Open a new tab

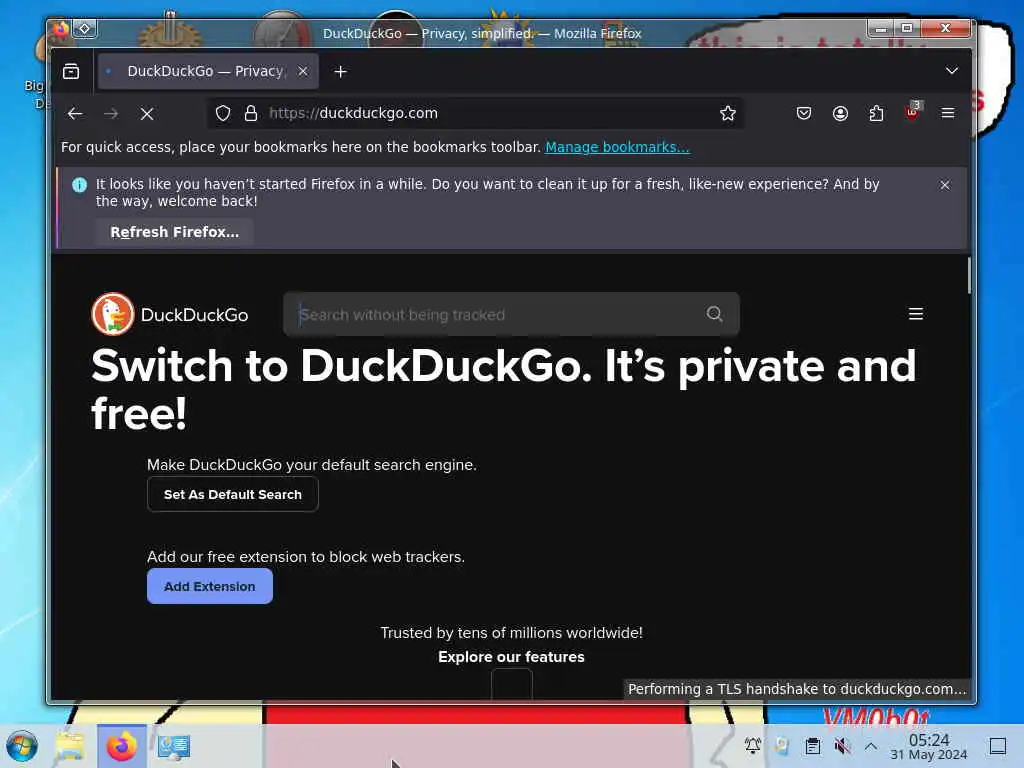pyautogui.click(x=340, y=71)
